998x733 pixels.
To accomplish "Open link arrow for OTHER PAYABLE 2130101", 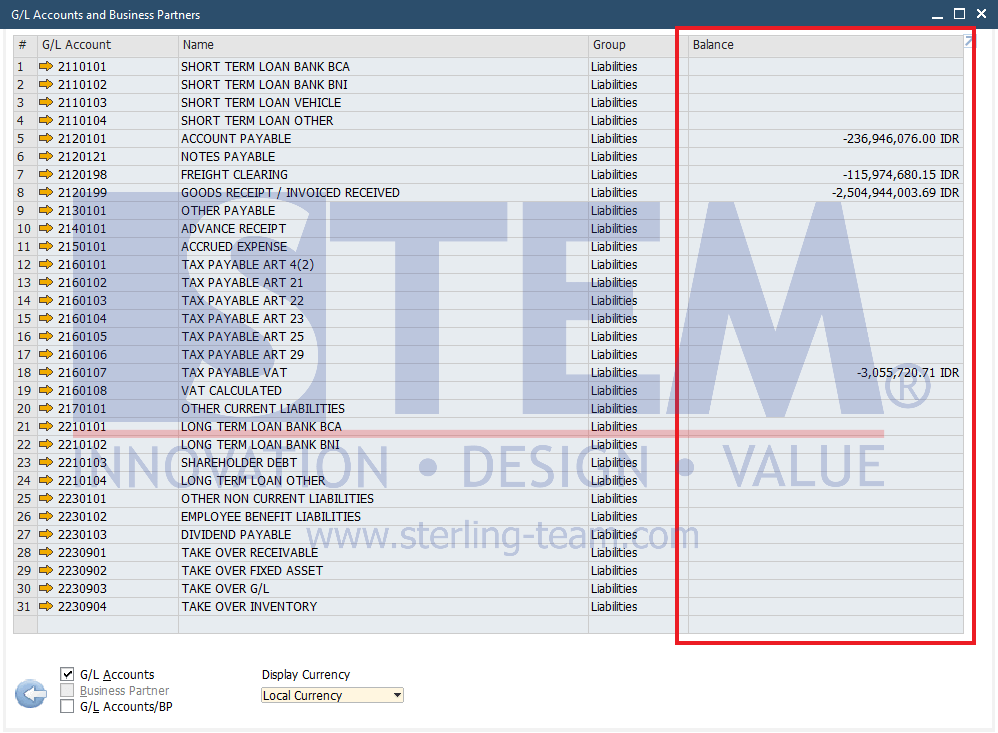I will tap(46, 210).
